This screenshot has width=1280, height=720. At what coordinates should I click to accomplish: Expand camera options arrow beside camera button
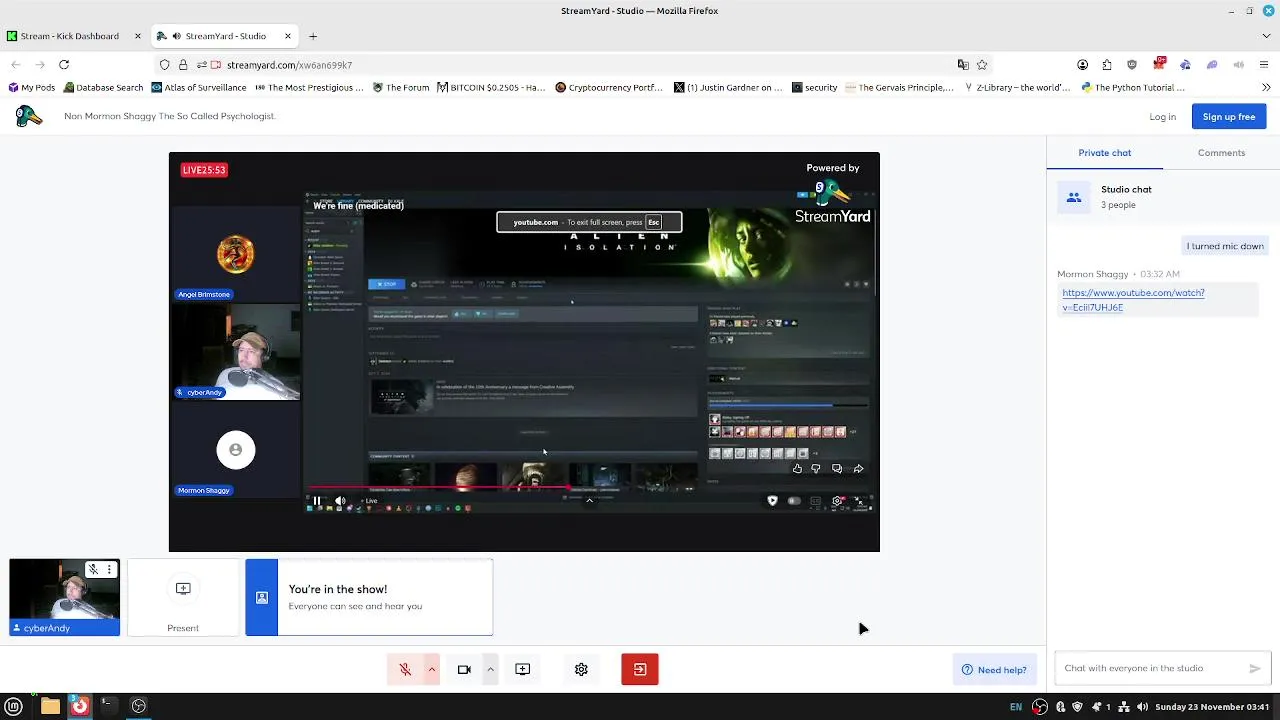click(490, 669)
